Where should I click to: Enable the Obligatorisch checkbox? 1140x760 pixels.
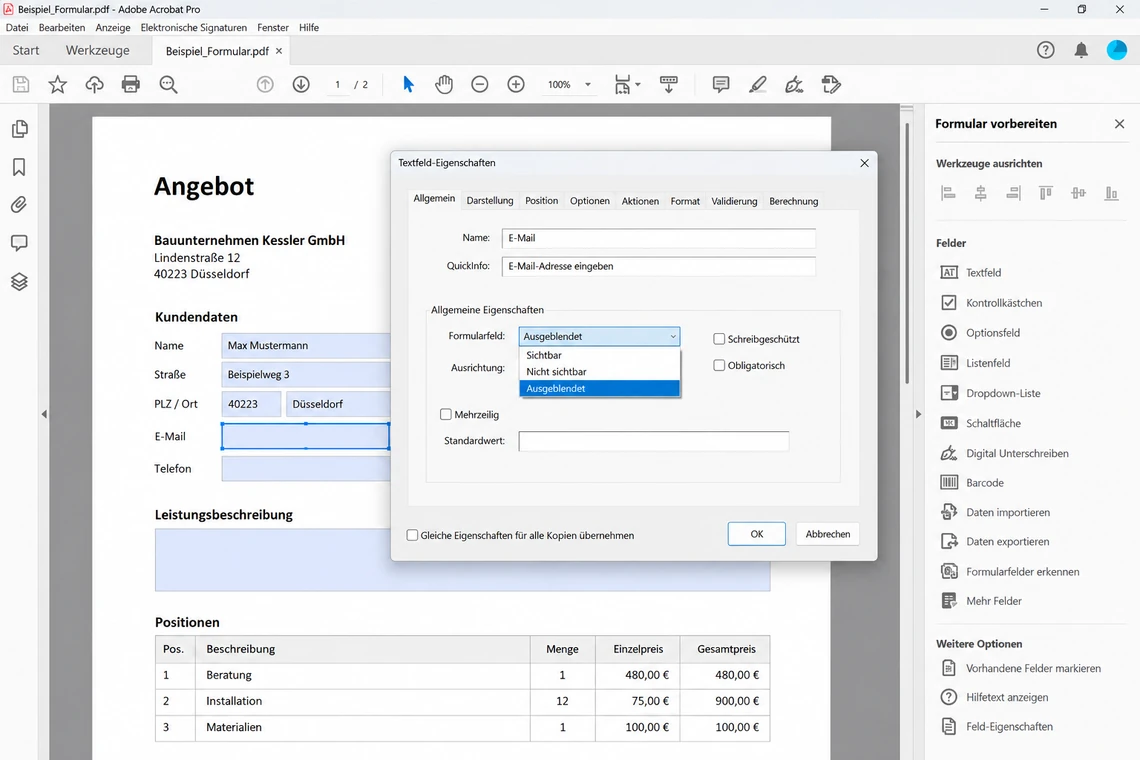[719, 365]
